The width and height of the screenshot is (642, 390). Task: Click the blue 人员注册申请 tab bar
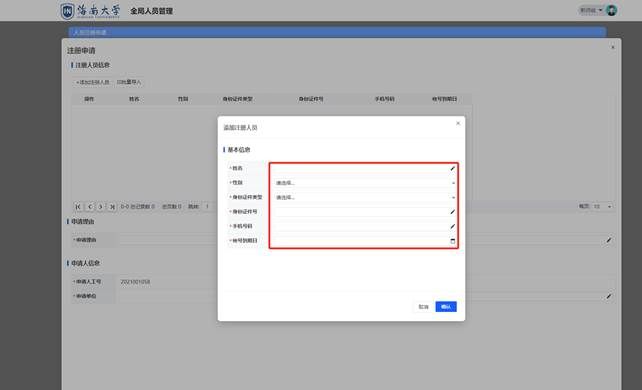337,32
